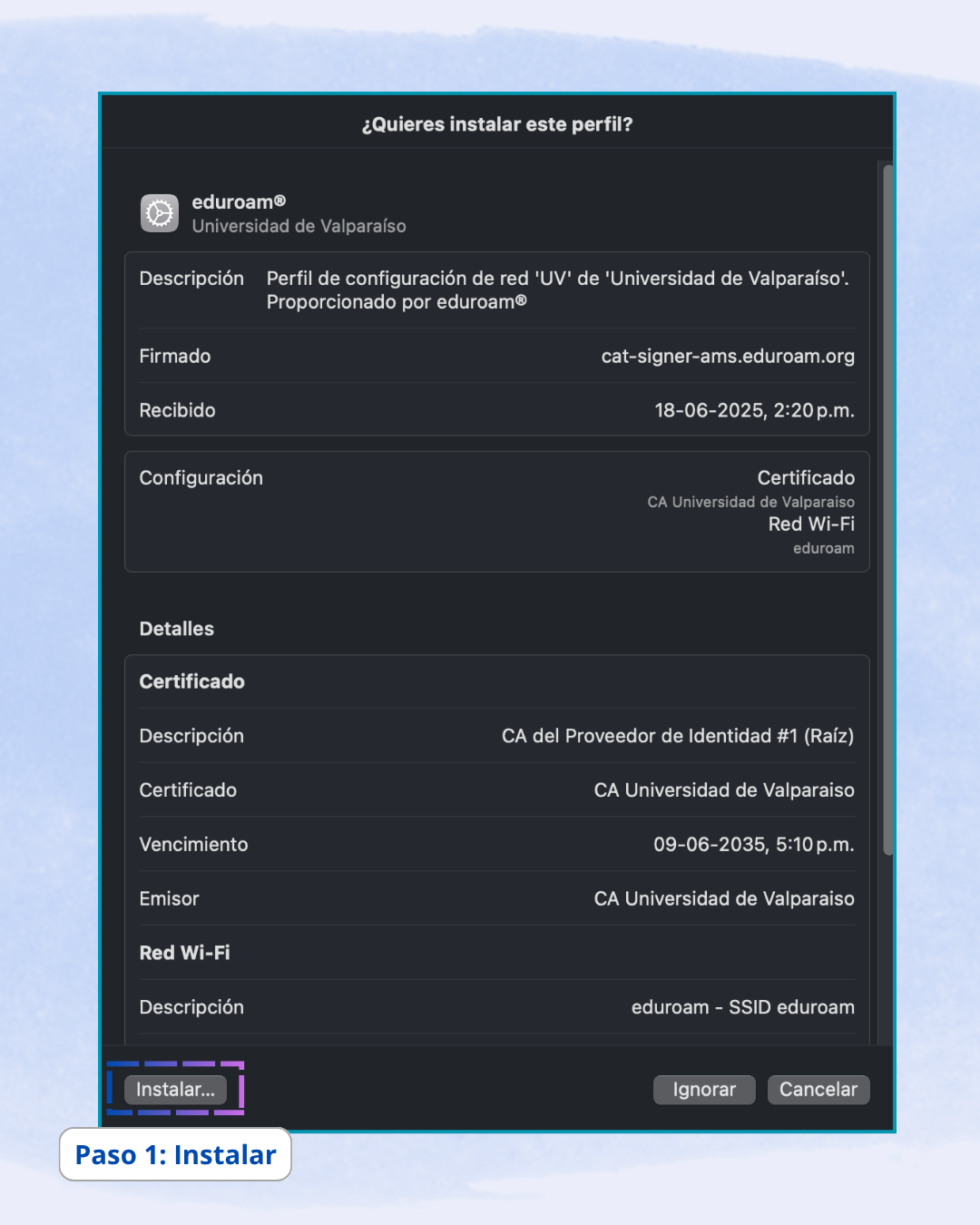
Task: Click "CA Universidad de Valparaiso" in Emisor row
Action: tap(724, 899)
